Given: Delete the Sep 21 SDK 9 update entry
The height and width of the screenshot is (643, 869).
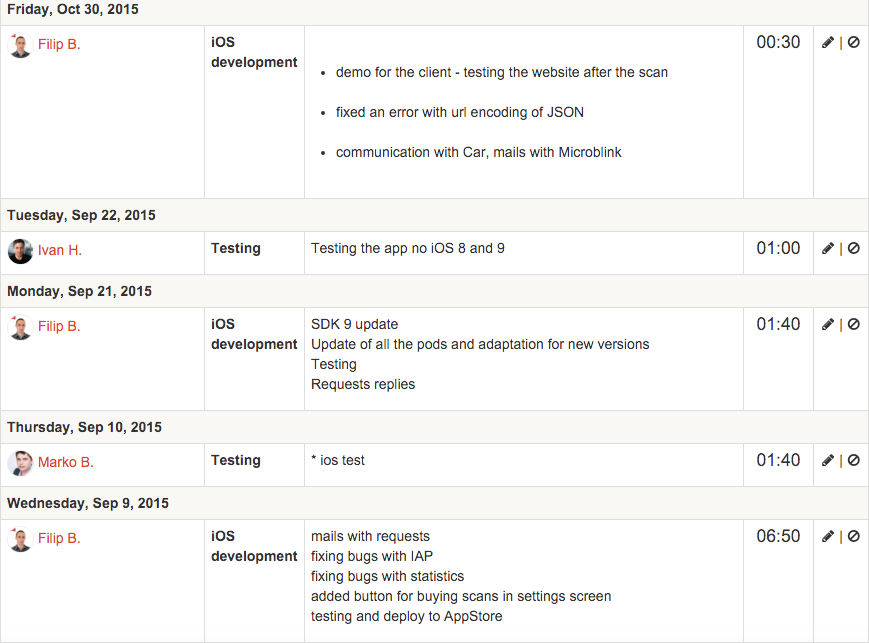Looking at the screenshot, I should point(854,325).
